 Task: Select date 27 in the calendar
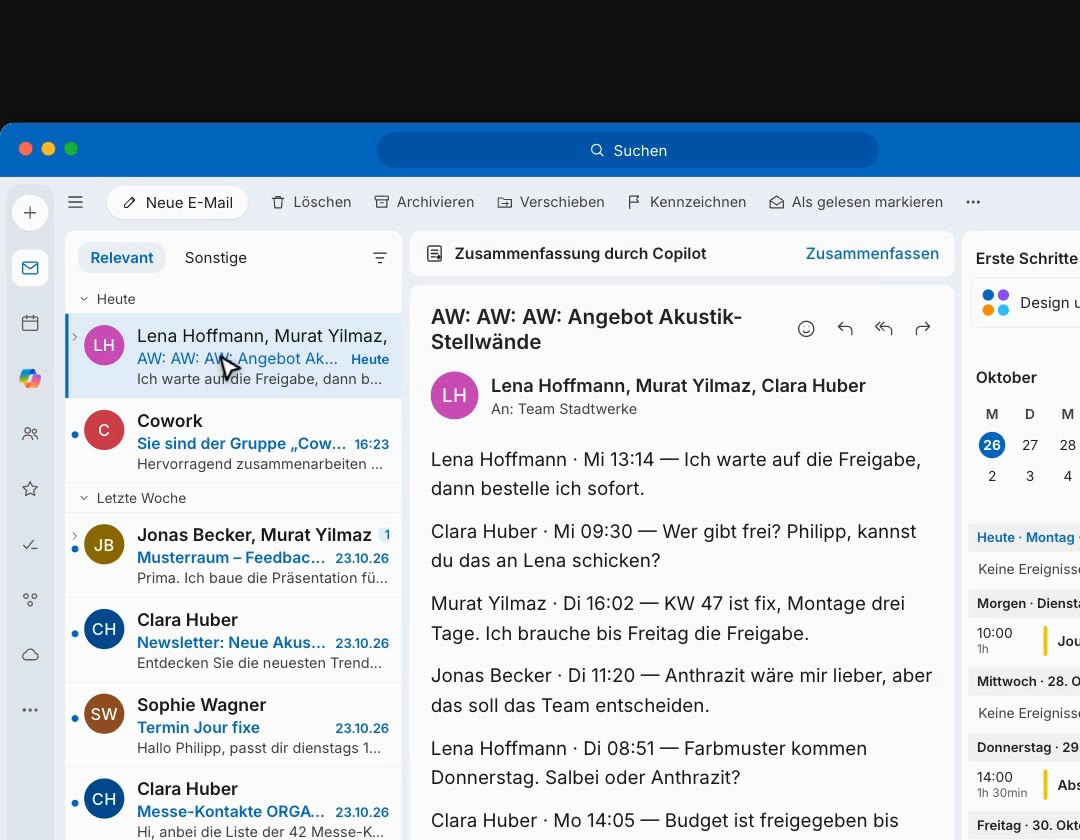1030,445
